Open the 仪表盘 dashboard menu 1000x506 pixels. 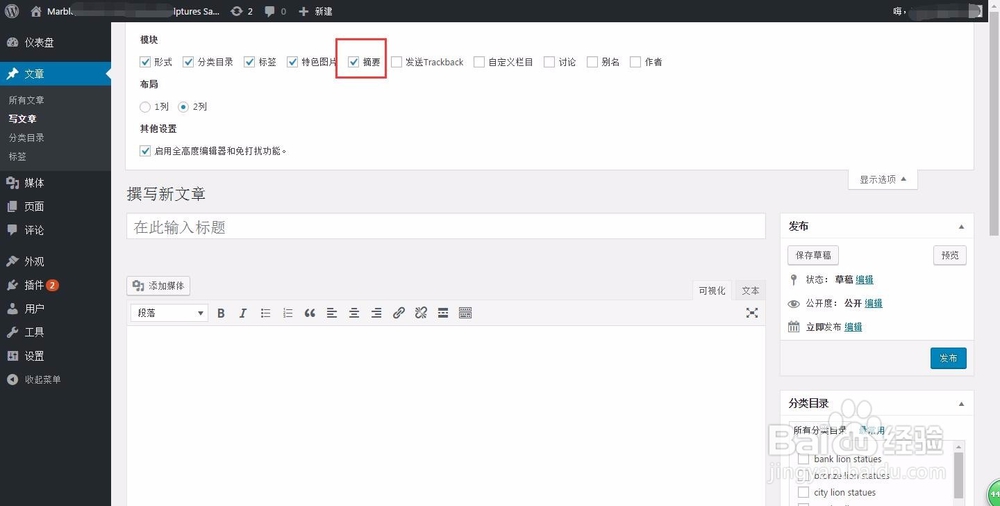[x=55, y=43]
